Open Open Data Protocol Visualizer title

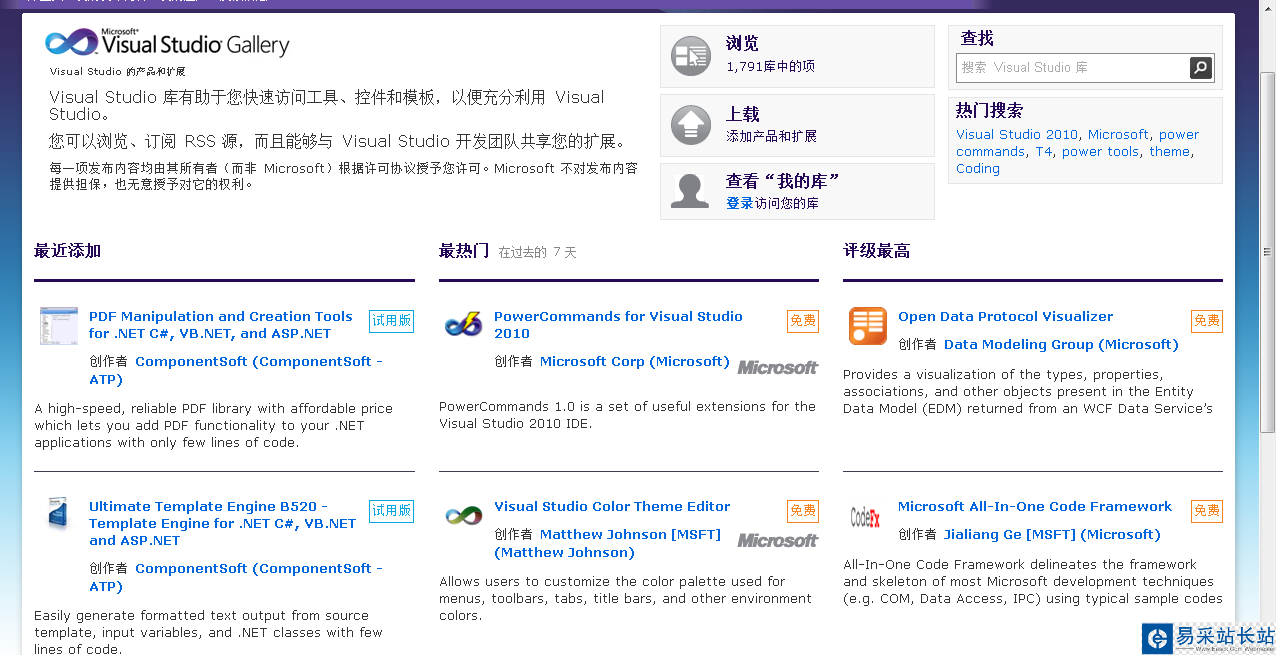click(1005, 316)
